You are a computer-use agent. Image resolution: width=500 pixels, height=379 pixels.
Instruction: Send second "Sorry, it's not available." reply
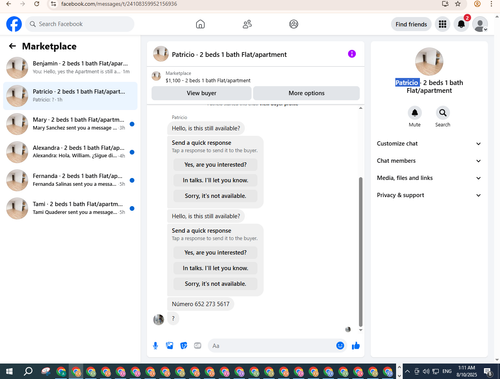(215, 284)
